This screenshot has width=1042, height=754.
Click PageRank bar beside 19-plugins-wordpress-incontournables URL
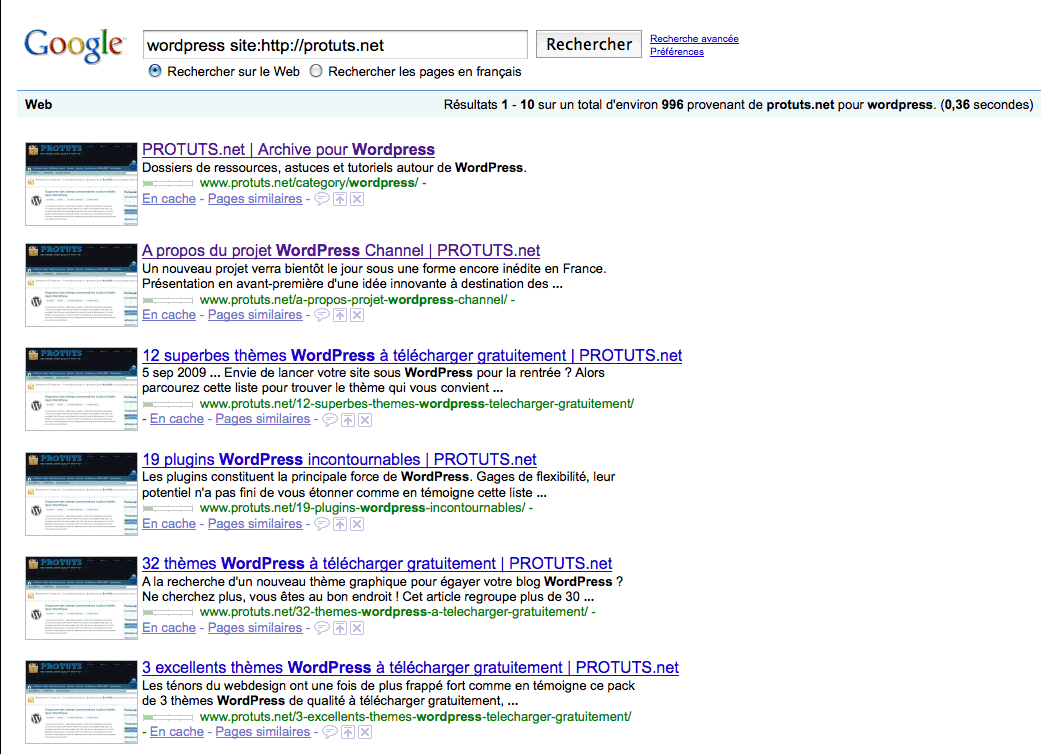point(168,508)
